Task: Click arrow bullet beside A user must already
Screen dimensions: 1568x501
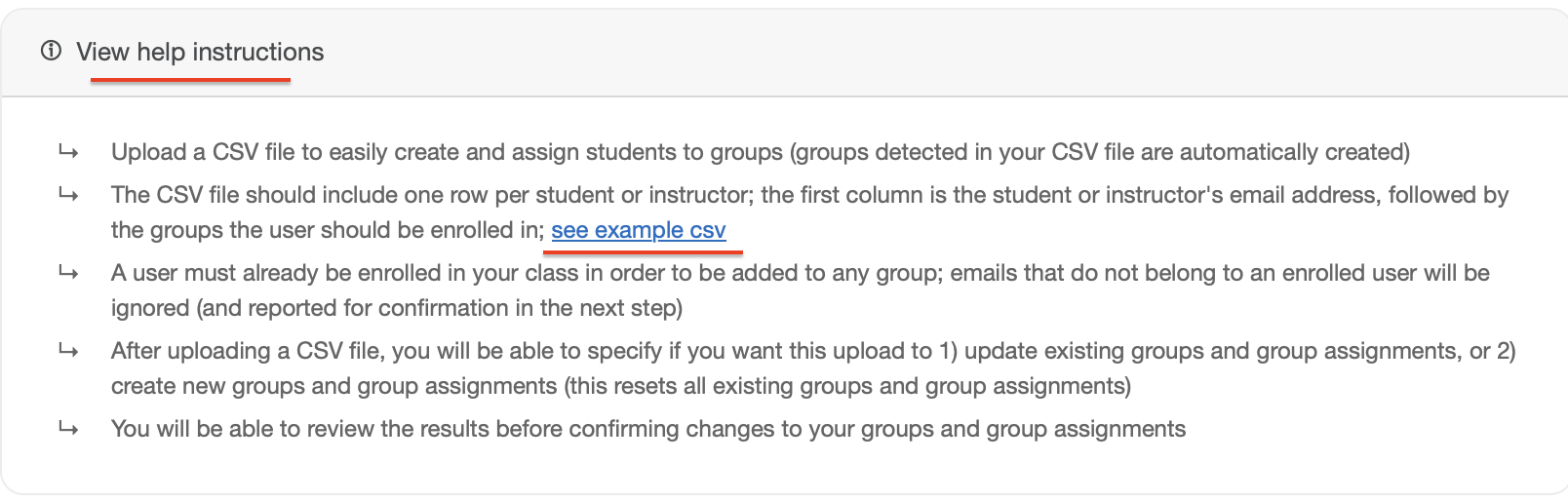Action: [x=68, y=273]
